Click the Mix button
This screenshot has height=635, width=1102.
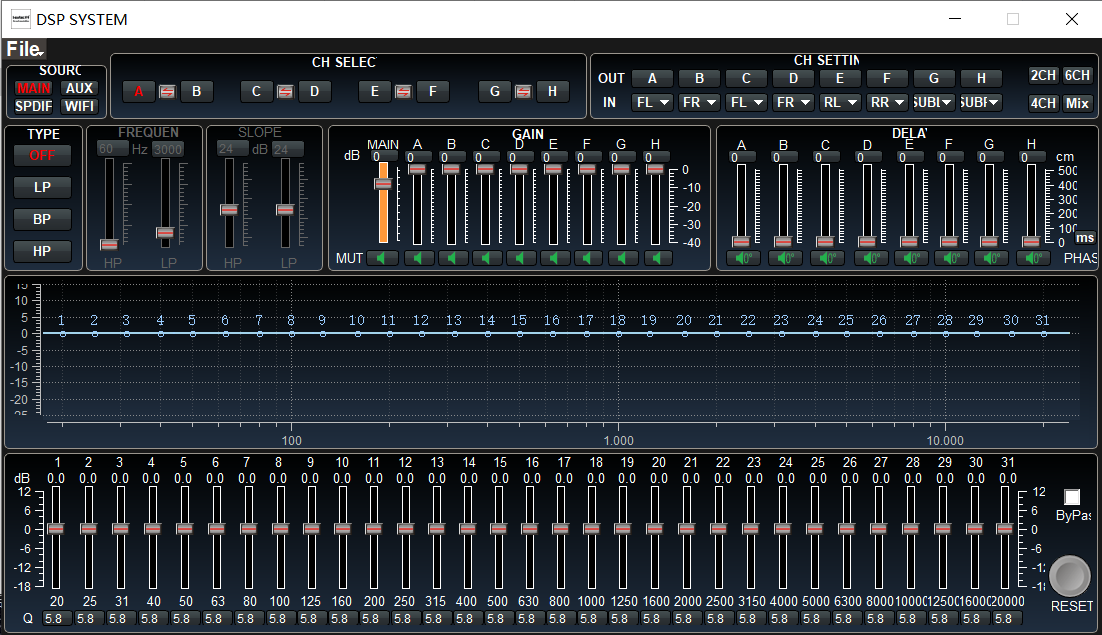[1077, 103]
